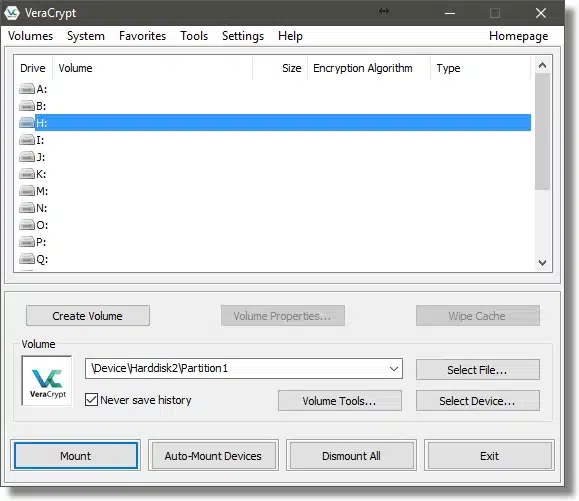This screenshot has width=579, height=501.
Task: Open the Tools menu
Action: click(194, 36)
